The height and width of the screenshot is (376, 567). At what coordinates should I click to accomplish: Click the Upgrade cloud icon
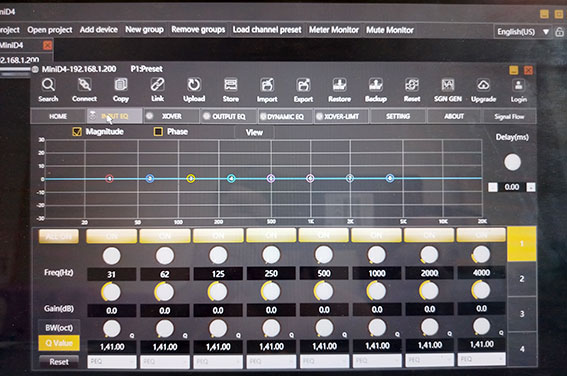483,85
